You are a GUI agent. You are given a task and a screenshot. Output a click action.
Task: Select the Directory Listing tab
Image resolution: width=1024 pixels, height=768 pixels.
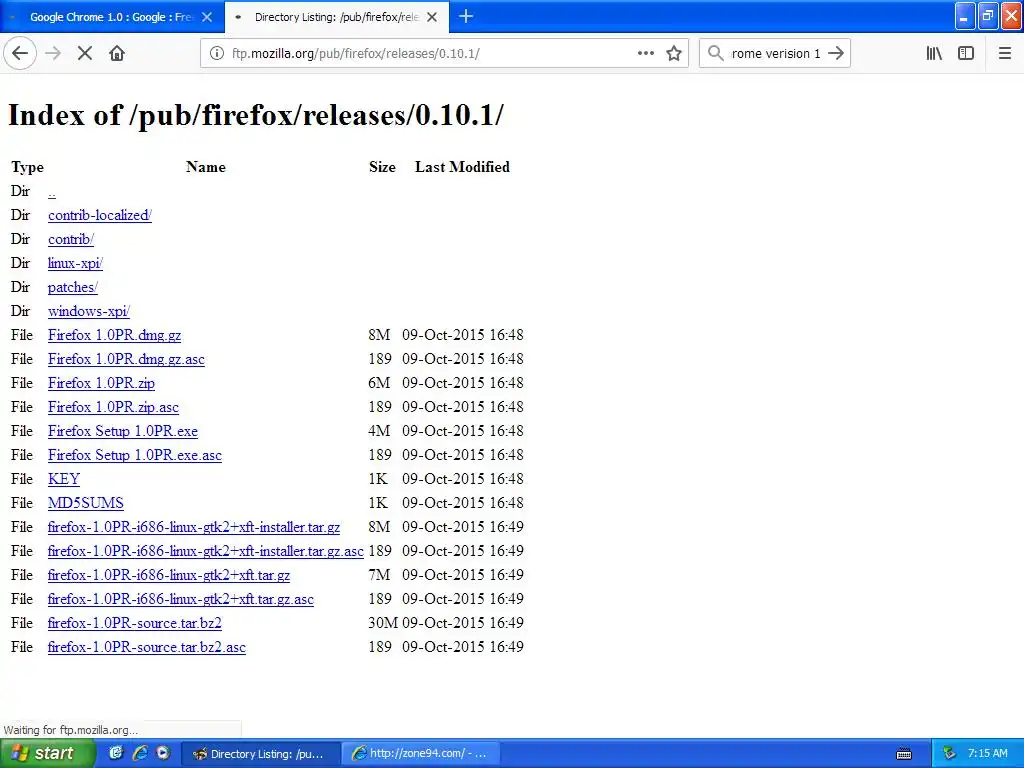(336, 17)
